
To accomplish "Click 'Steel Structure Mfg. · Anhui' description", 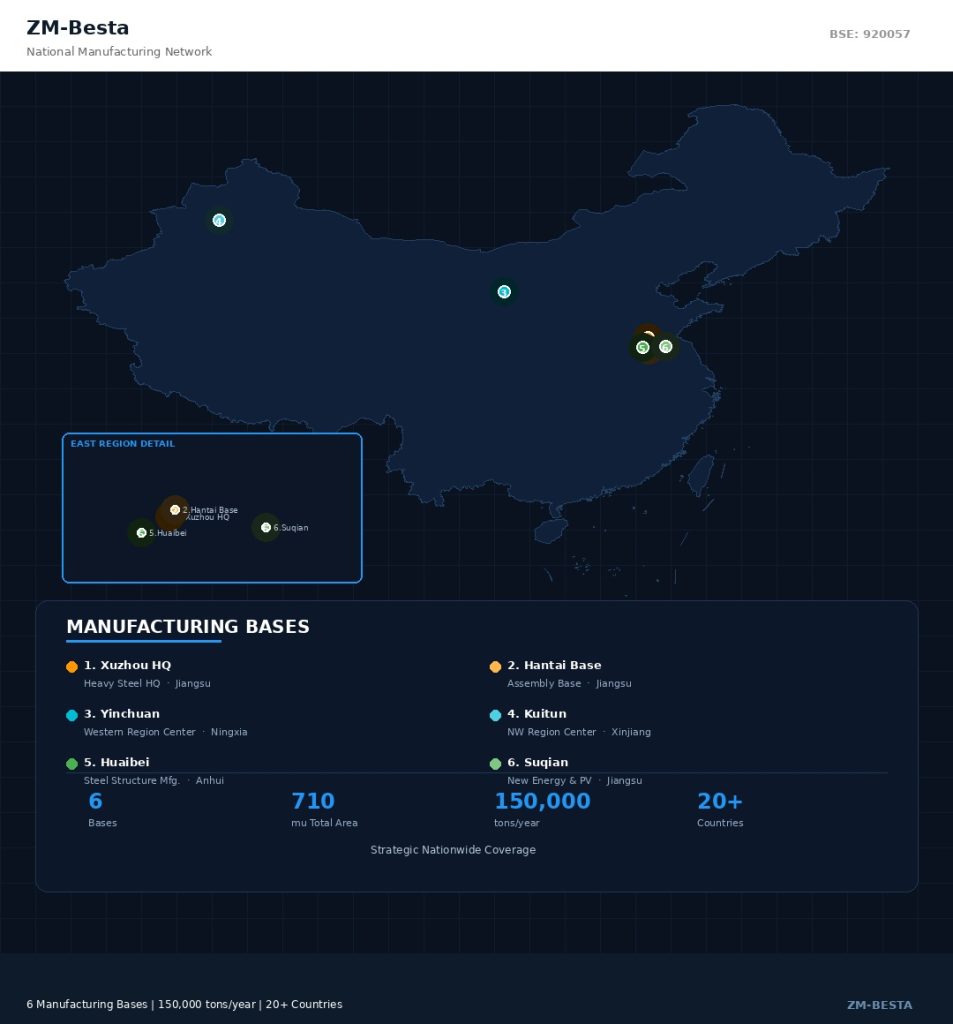I will pyautogui.click(x=153, y=780).
